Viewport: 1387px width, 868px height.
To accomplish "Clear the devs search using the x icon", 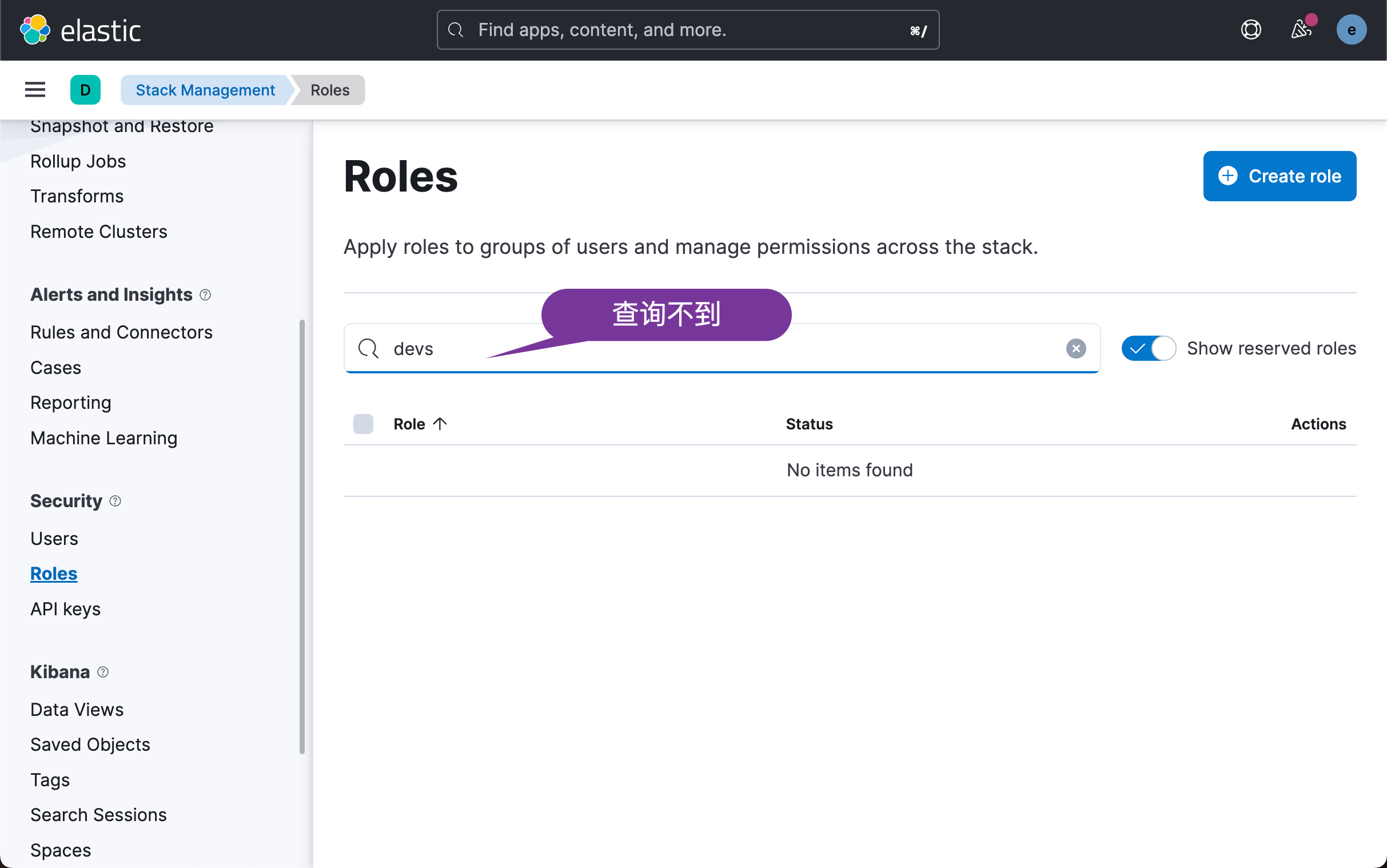I will point(1076,348).
